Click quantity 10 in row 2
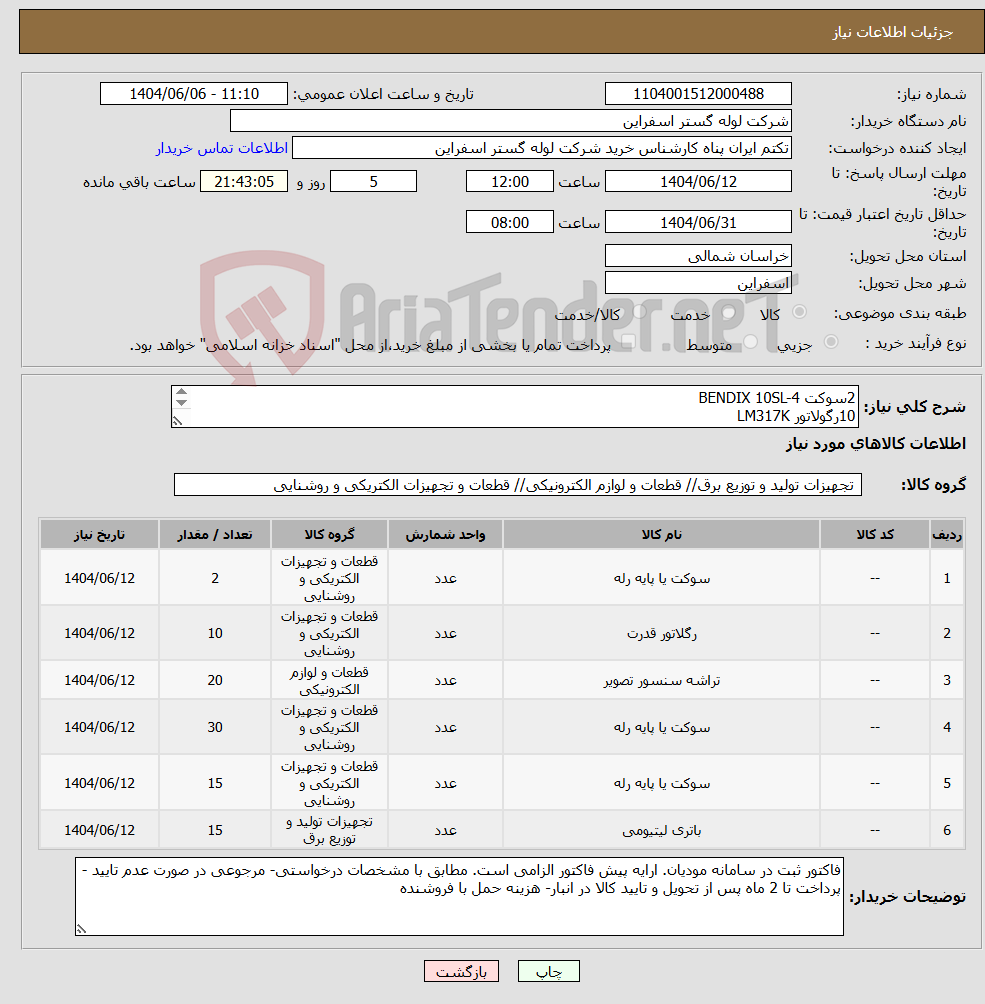This screenshot has width=985, height=1004. (x=215, y=633)
